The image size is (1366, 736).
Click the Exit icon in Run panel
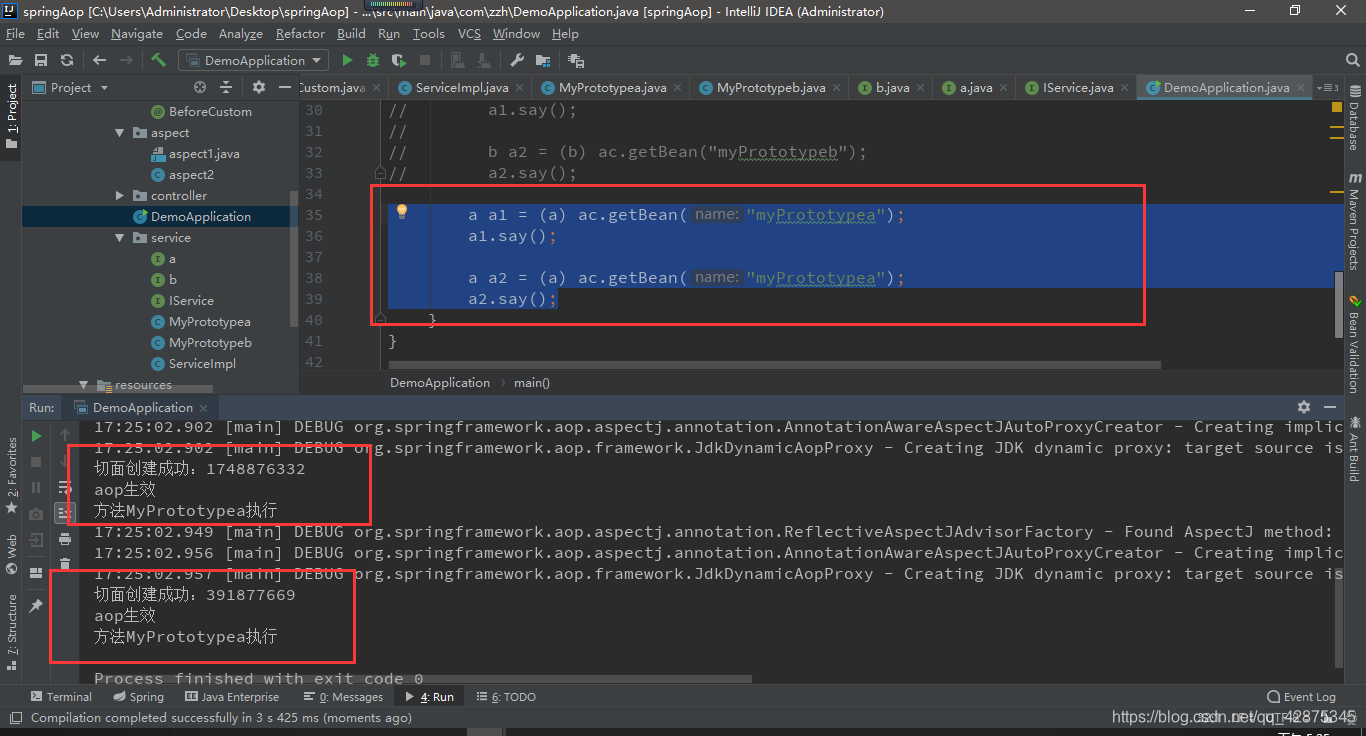37,540
